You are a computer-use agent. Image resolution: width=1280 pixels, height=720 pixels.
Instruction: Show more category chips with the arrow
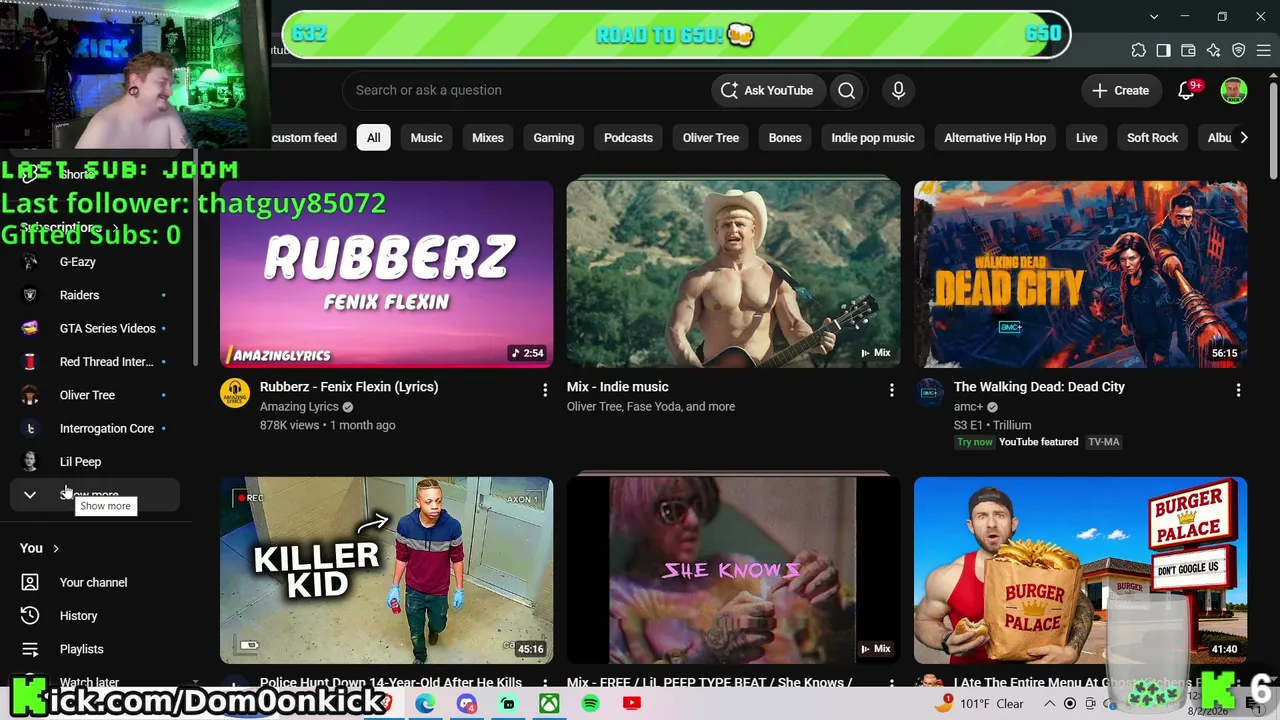(x=1244, y=138)
